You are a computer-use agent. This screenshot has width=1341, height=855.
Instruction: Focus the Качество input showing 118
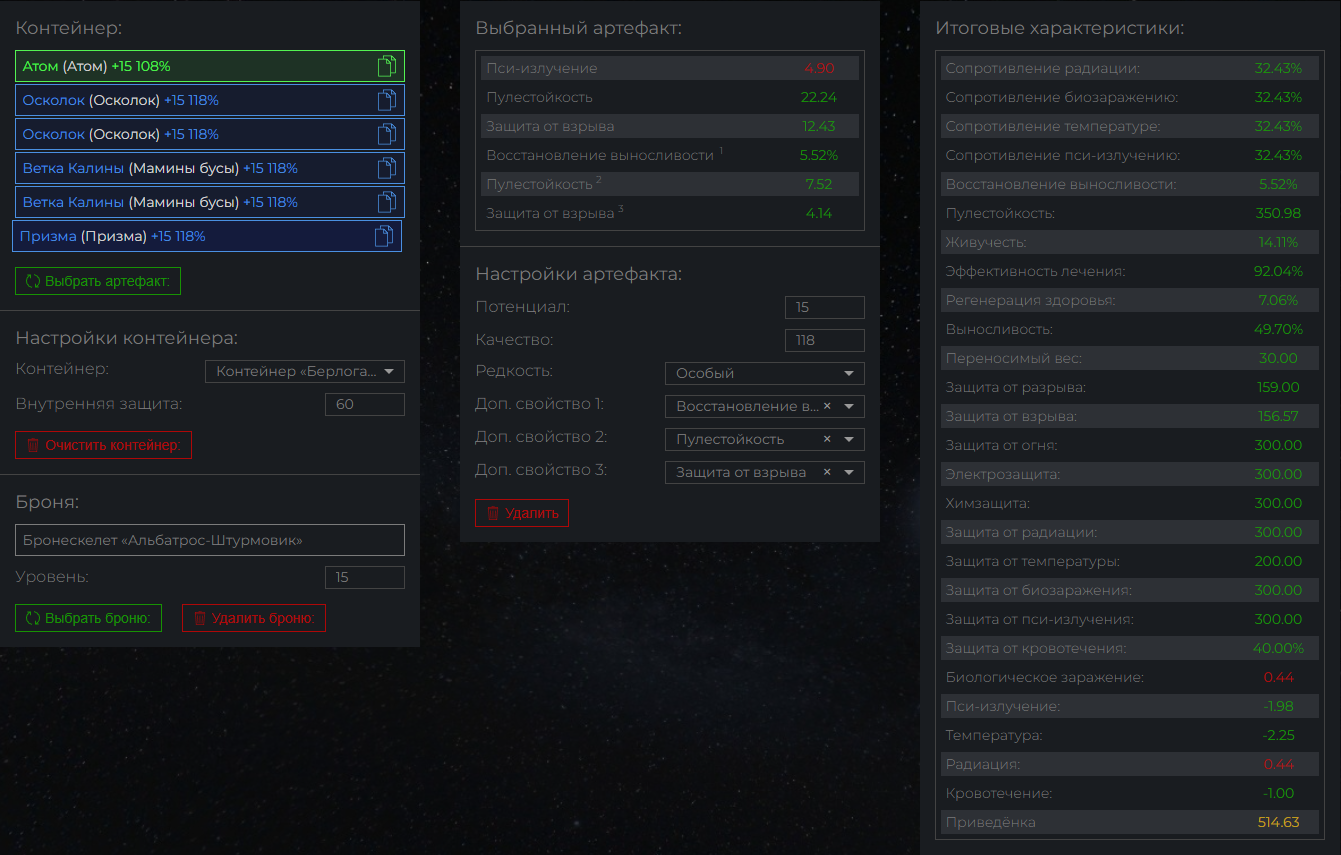[x=825, y=340]
